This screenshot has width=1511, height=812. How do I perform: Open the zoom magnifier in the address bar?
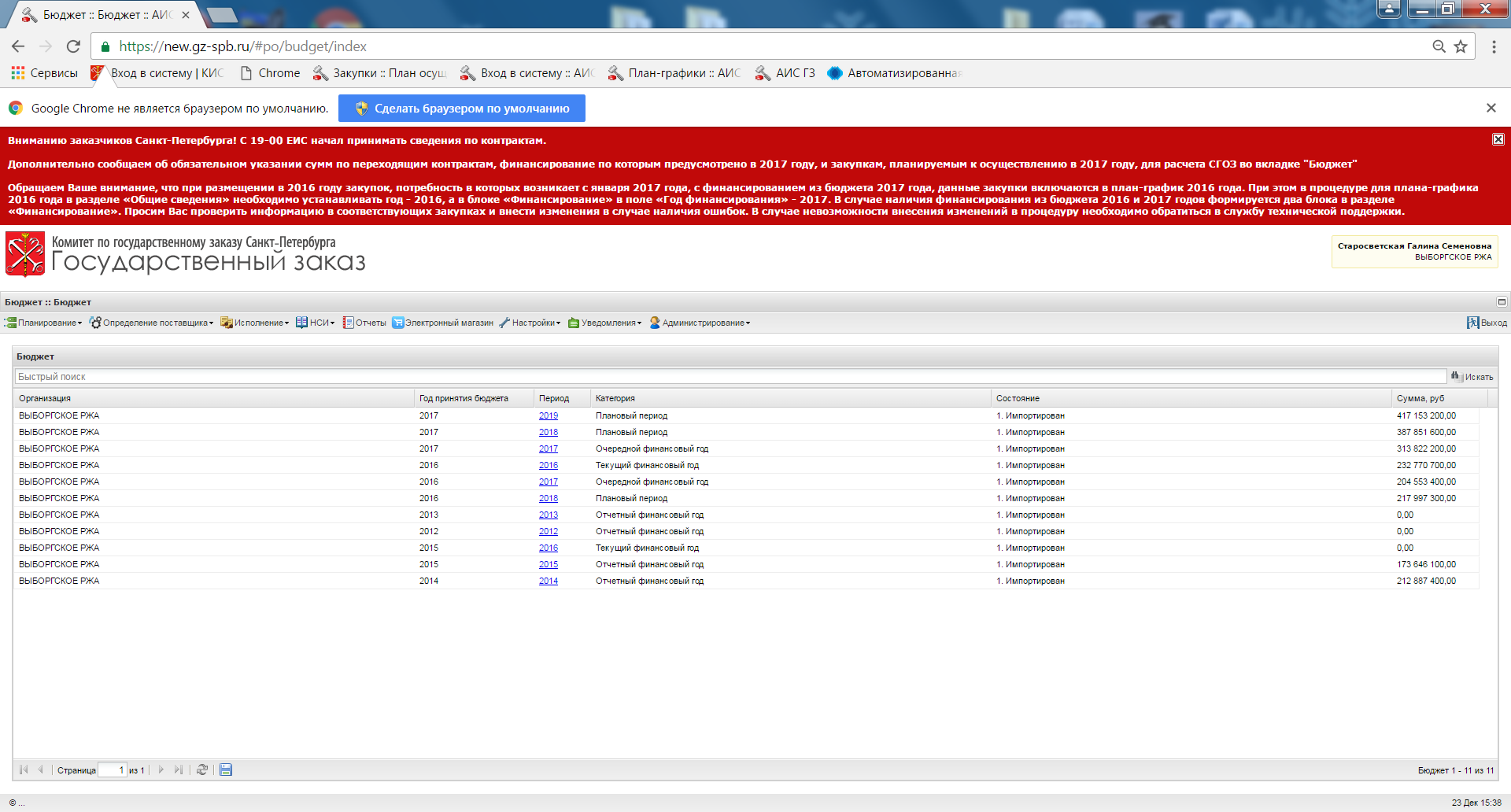[x=1439, y=46]
